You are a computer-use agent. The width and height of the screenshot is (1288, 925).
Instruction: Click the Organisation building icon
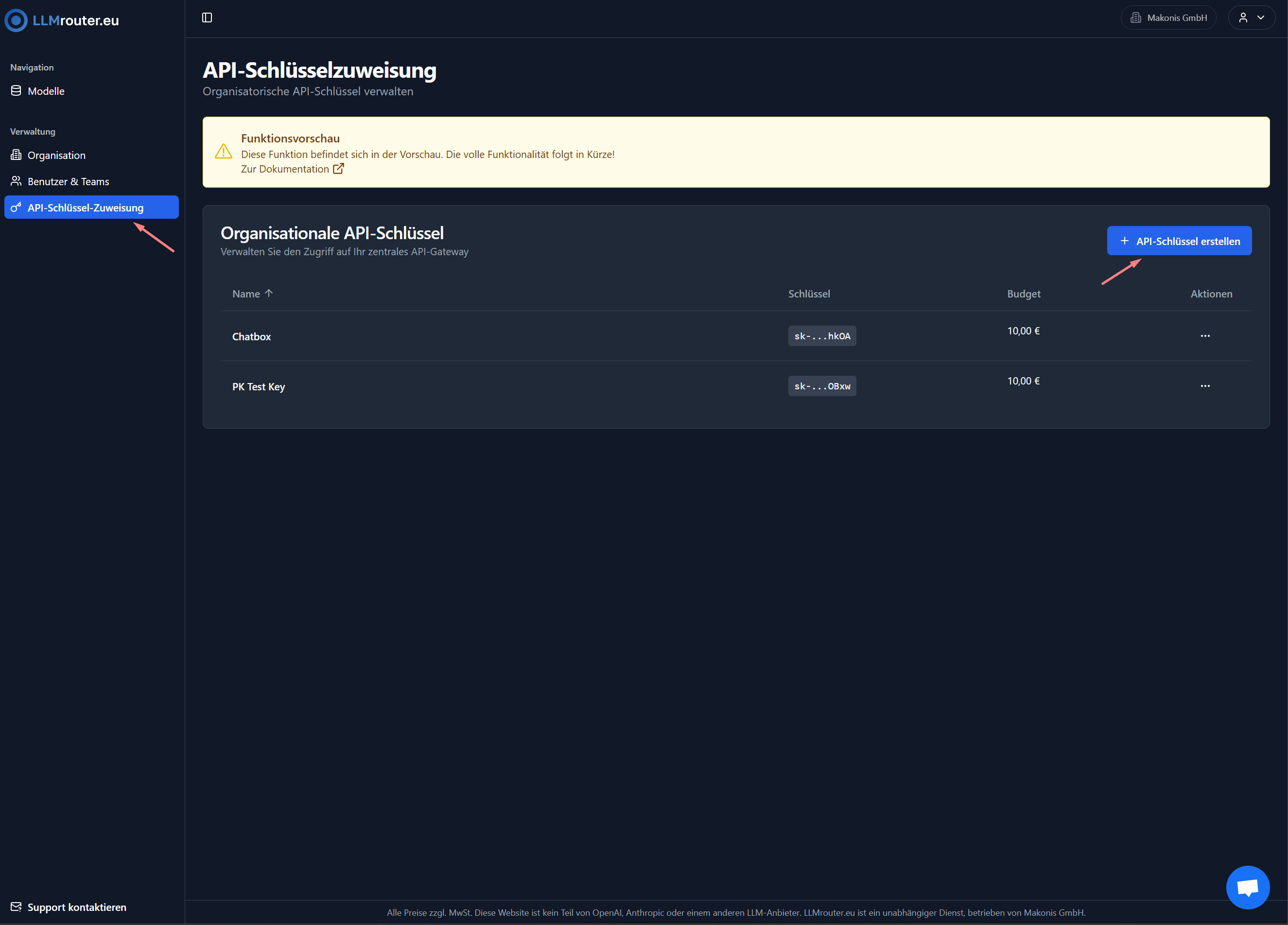tap(16, 155)
